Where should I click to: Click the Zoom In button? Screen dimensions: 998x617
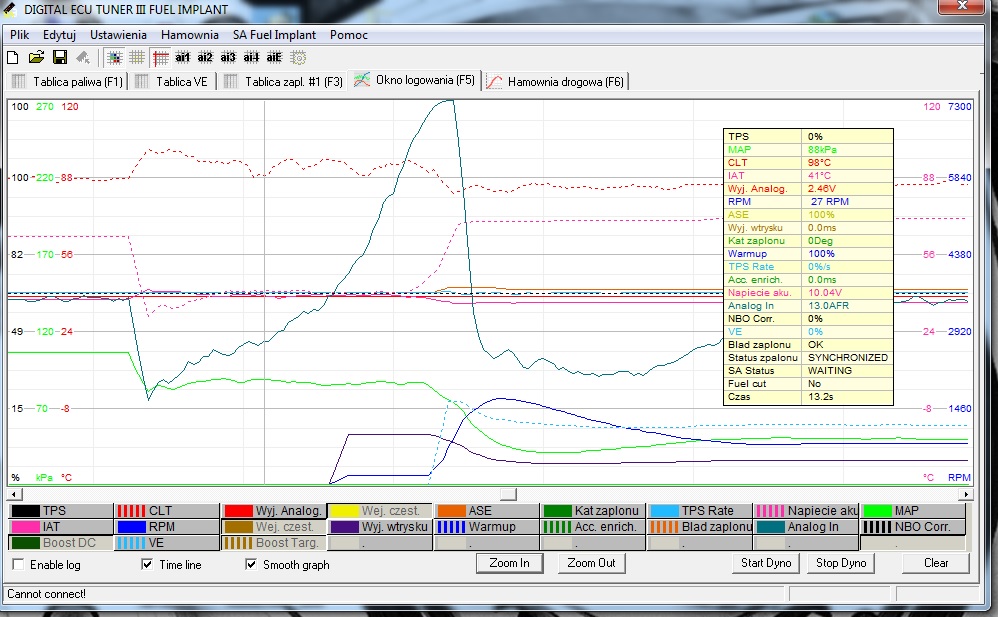click(x=509, y=563)
